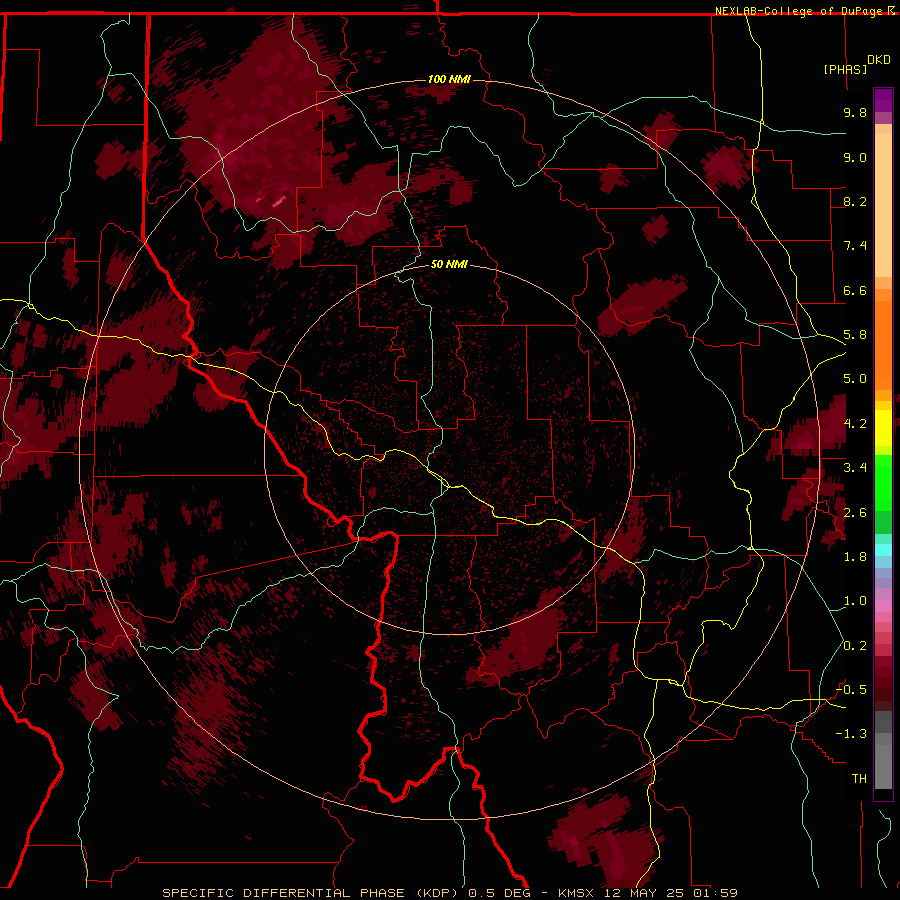Click the -0.5 scale value
Screen dimensions: 900x900
851,689
